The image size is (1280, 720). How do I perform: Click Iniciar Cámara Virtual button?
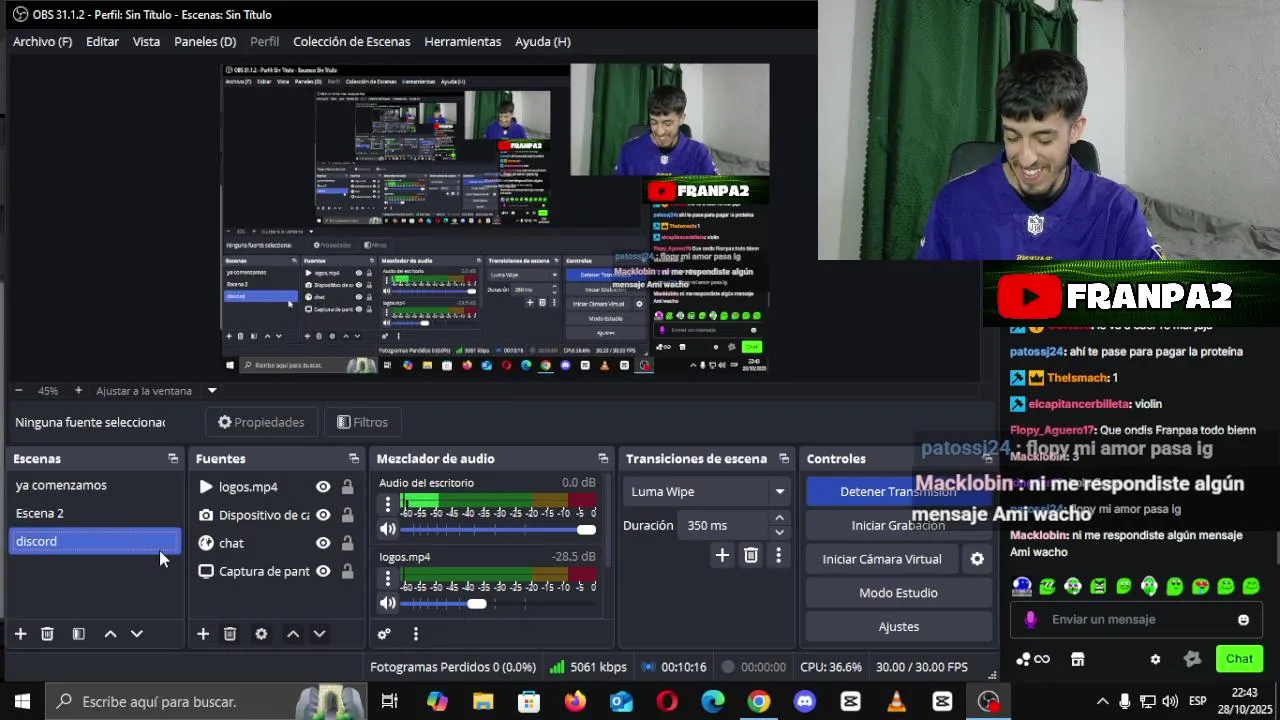[882, 559]
